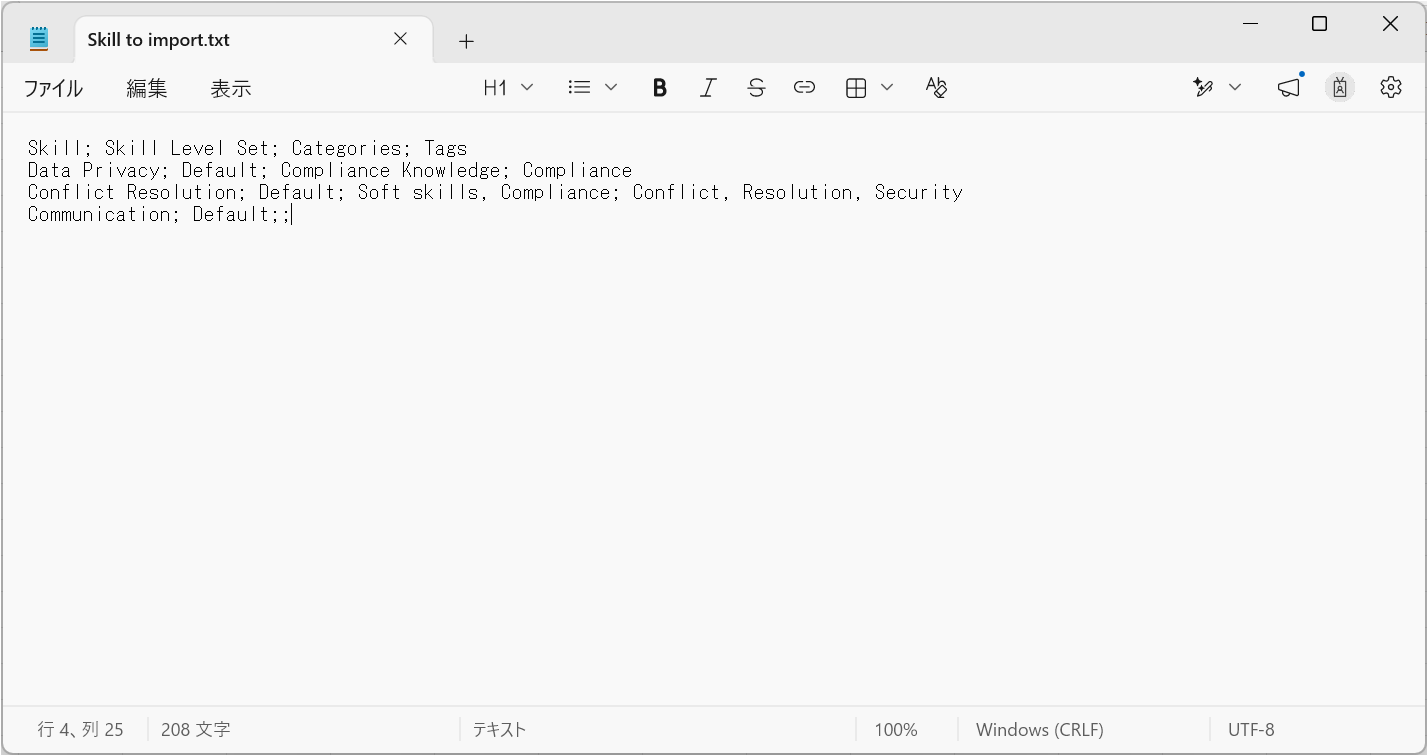1428x756 pixels.
Task: Click the UTF-8 encoding indicator
Action: click(x=1251, y=730)
